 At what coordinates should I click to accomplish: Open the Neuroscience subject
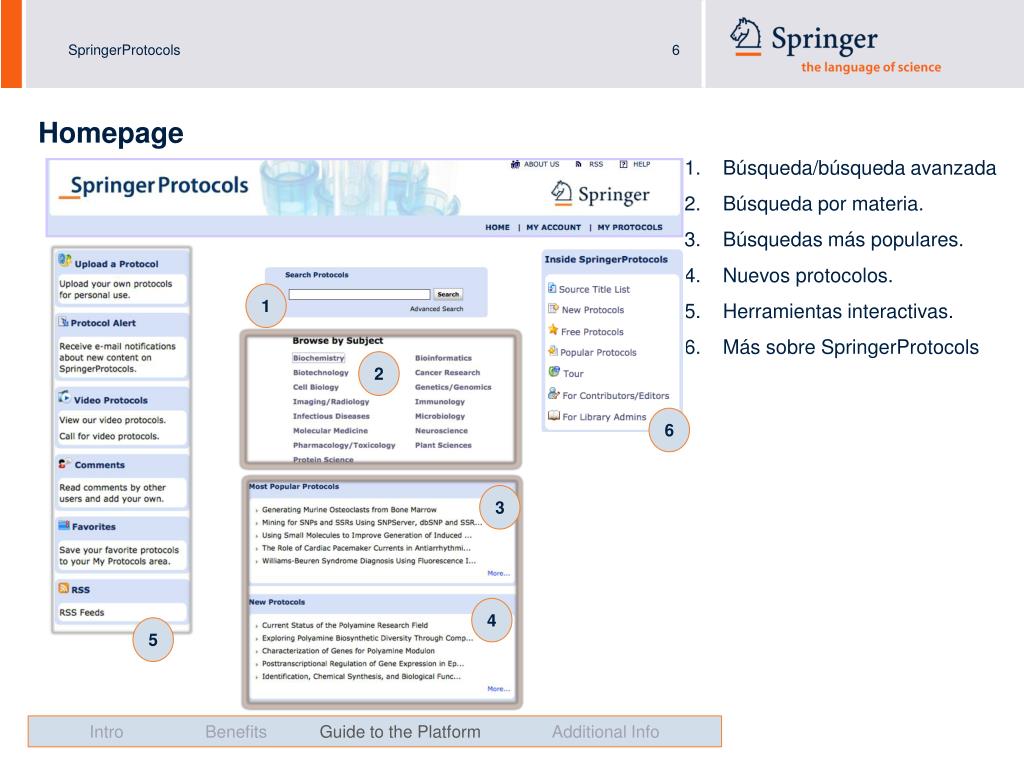point(441,430)
